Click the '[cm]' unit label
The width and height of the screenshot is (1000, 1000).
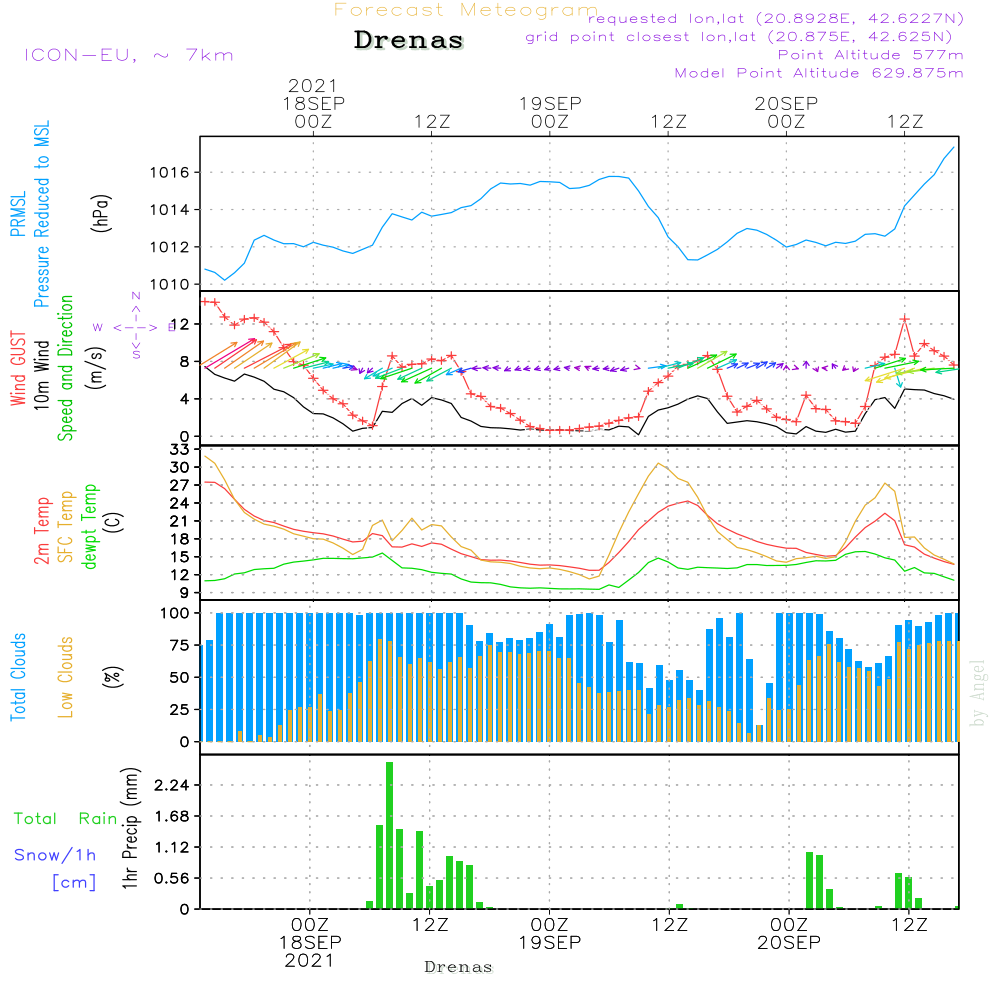74,882
